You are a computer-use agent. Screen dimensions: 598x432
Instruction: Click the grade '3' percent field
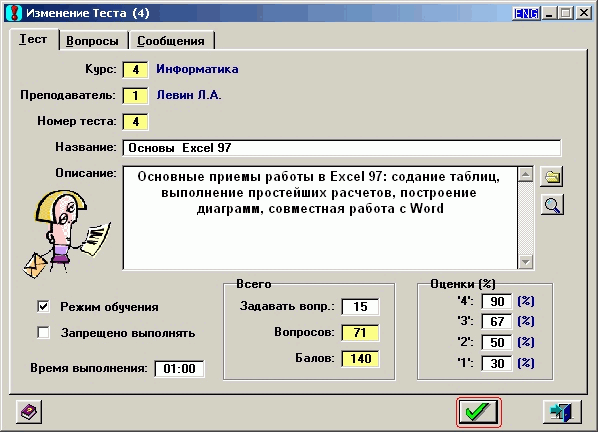point(497,321)
